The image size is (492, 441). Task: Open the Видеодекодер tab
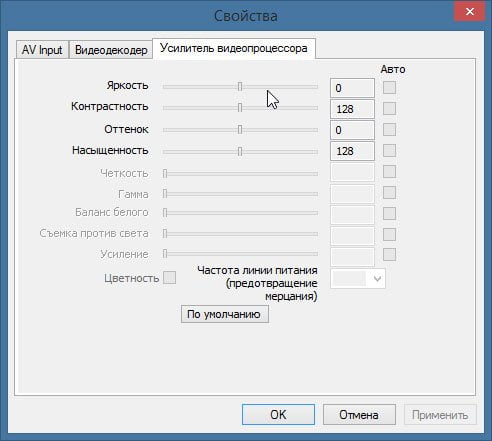coord(111,50)
